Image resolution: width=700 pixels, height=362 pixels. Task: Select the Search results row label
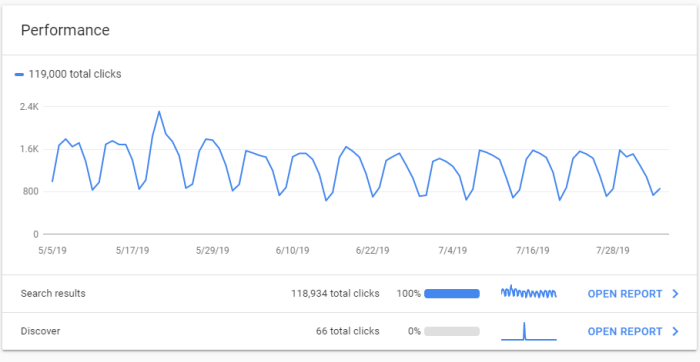pyautogui.click(x=53, y=294)
